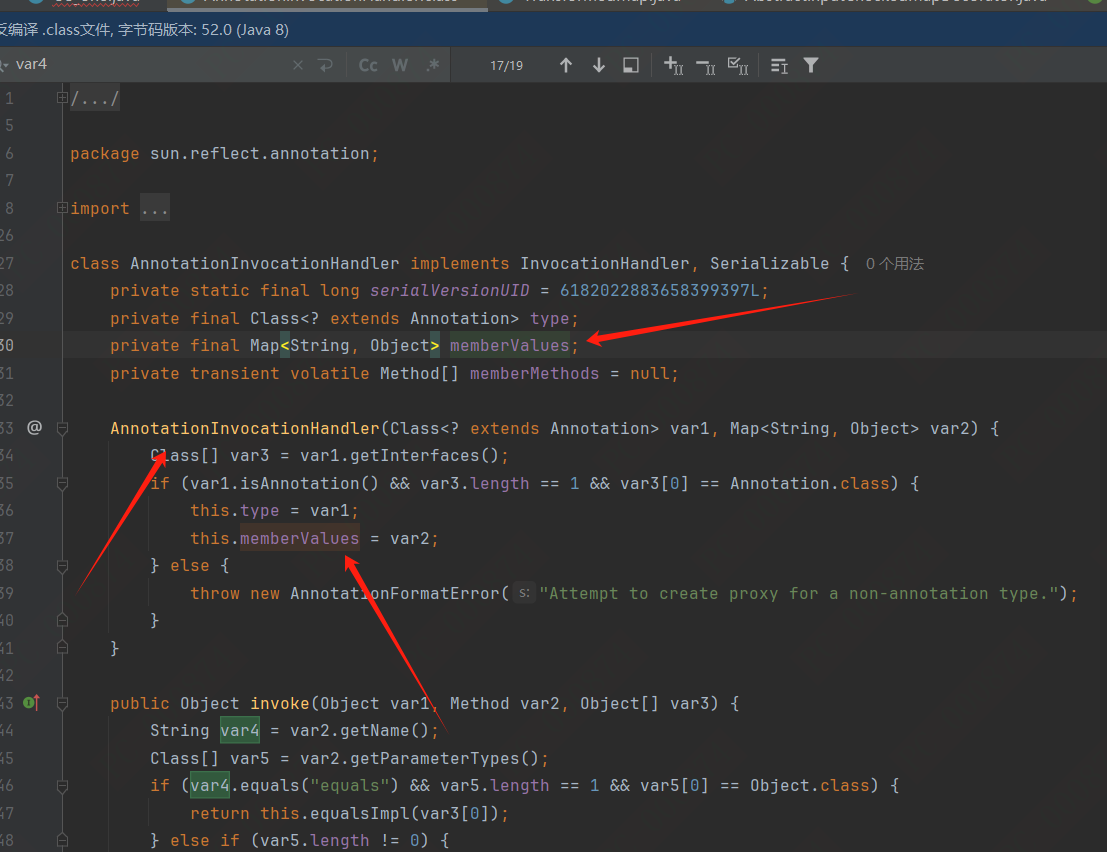Click the getInterfaces() method call

(x=424, y=456)
